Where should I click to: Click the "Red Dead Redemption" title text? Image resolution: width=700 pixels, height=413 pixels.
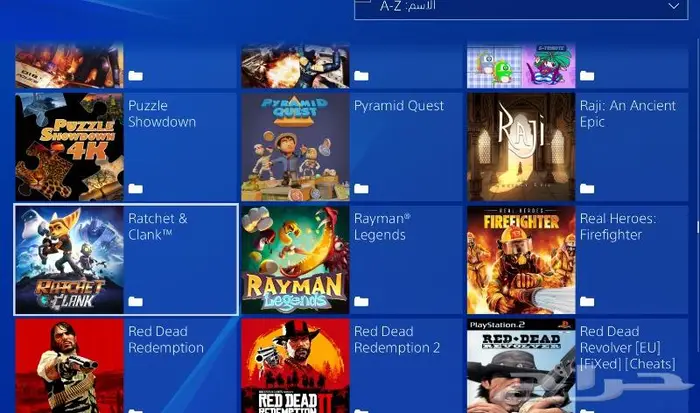tap(166, 339)
